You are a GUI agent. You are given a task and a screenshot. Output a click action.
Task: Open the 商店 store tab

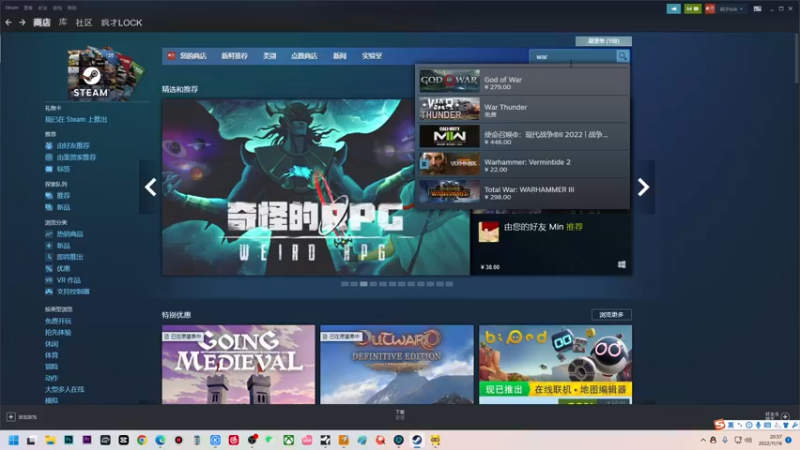(42, 22)
